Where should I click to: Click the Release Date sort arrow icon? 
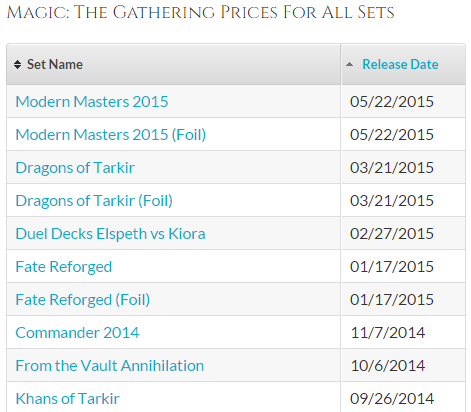click(349, 64)
